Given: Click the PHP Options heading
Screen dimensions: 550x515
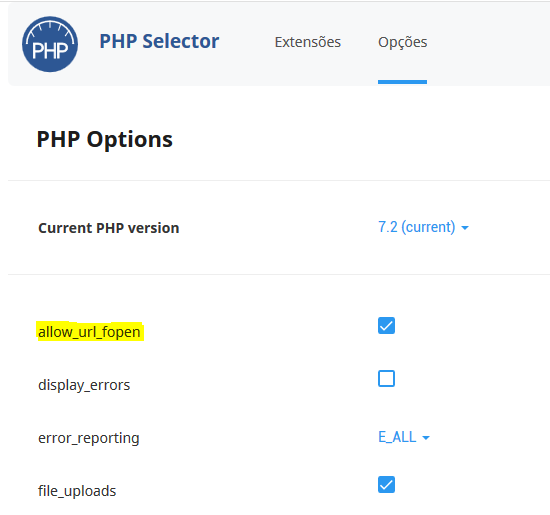Looking at the screenshot, I should pos(105,140).
